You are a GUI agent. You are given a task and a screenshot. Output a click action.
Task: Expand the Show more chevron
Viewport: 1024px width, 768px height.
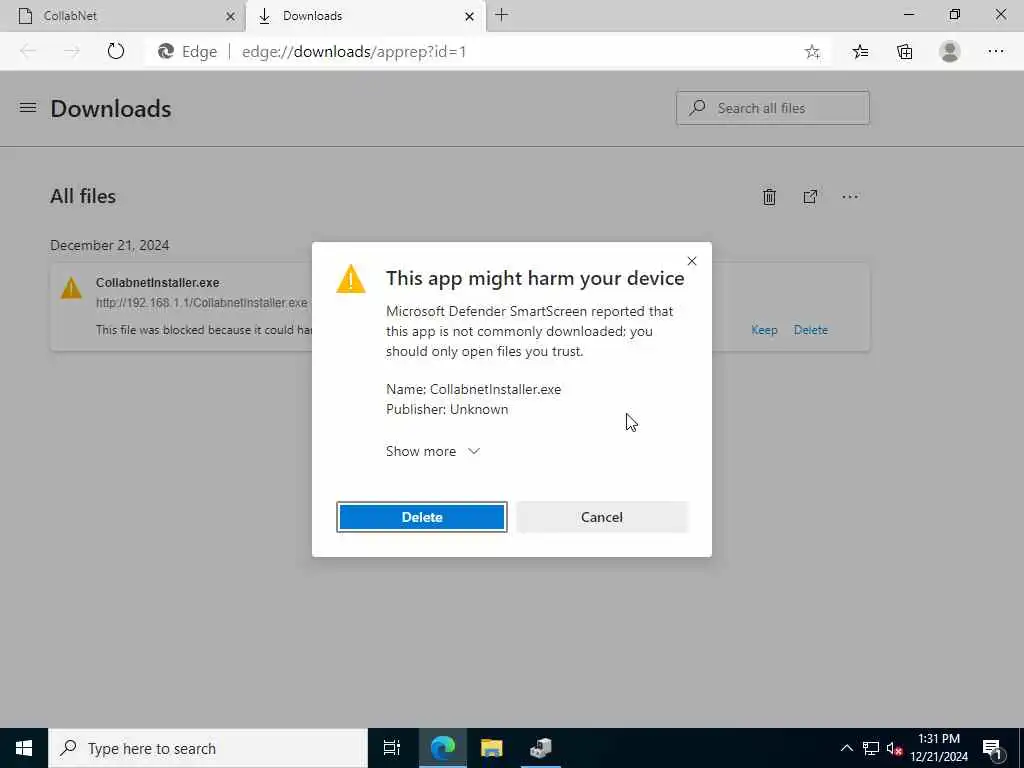coord(474,451)
